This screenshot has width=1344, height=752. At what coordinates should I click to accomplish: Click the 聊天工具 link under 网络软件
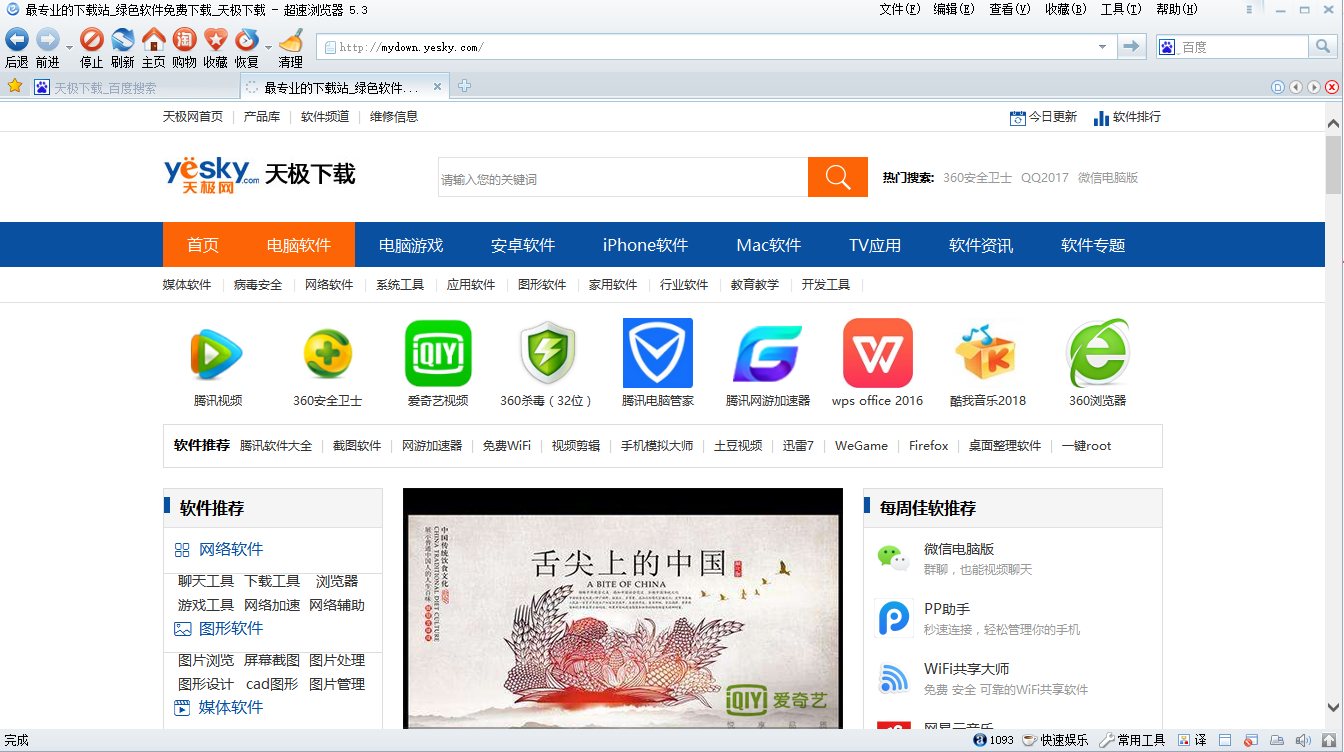206,581
